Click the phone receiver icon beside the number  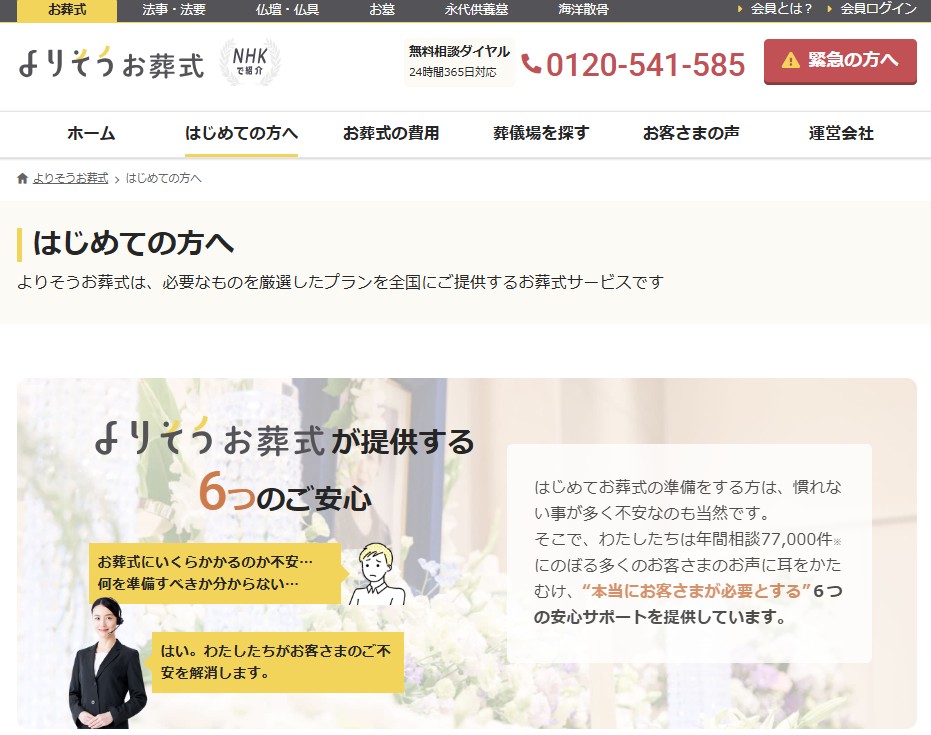click(533, 64)
